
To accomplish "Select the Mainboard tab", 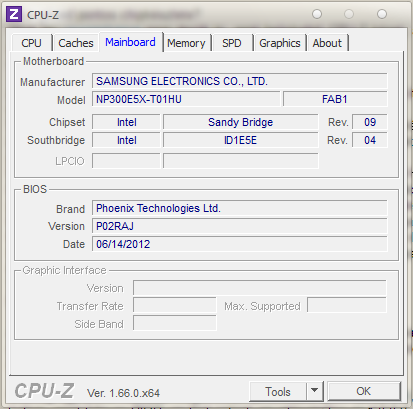I will pos(130,42).
